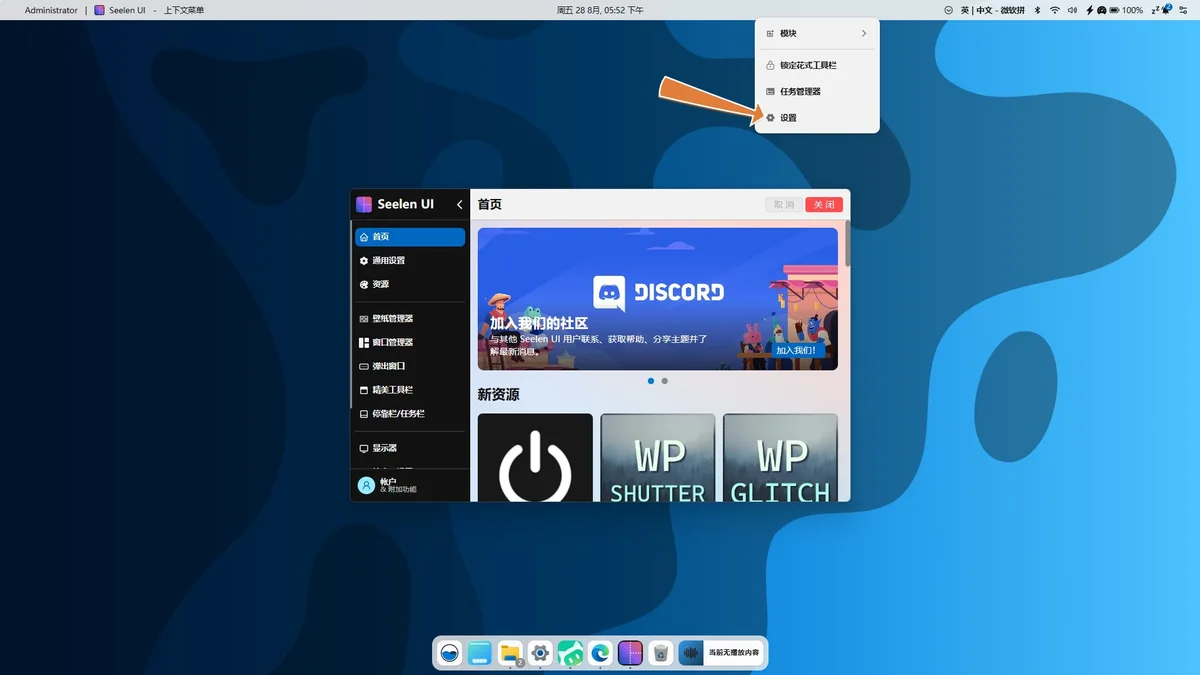This screenshot has height=675, width=1200.
Task: Open the WP GLITCH resource thumbnail
Action: click(780, 458)
